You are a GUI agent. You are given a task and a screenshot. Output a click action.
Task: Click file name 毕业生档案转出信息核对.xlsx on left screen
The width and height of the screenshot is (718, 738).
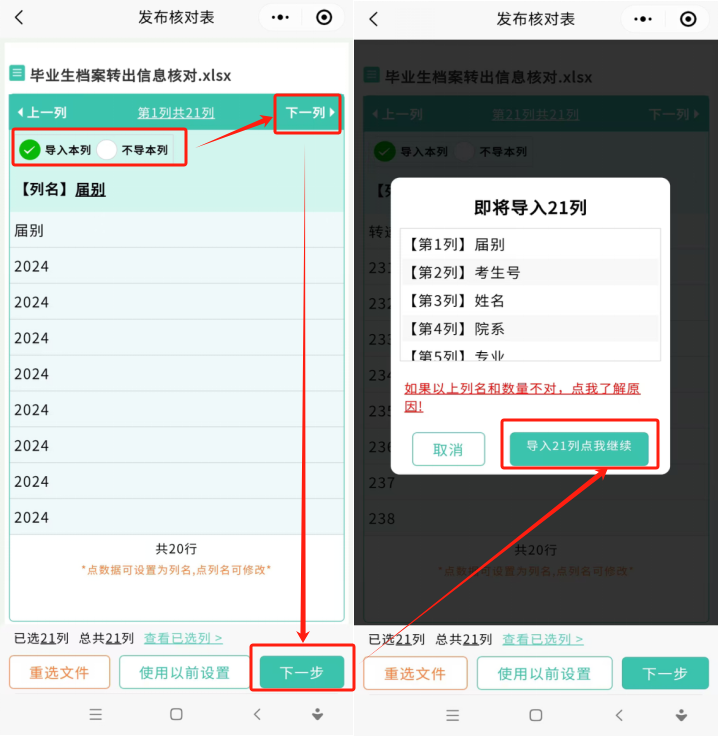[x=130, y=75]
